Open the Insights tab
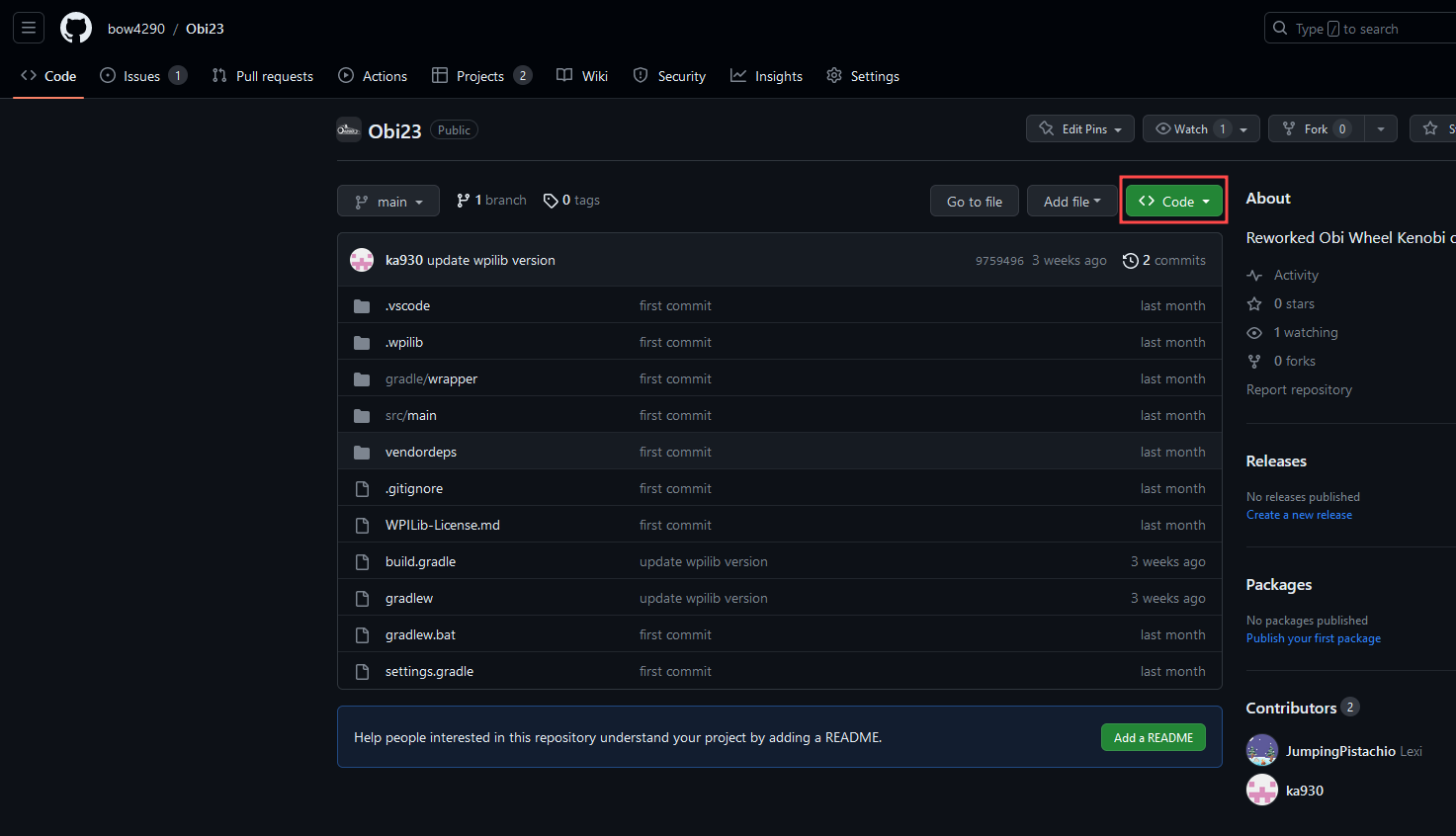1456x836 pixels. (x=766, y=76)
